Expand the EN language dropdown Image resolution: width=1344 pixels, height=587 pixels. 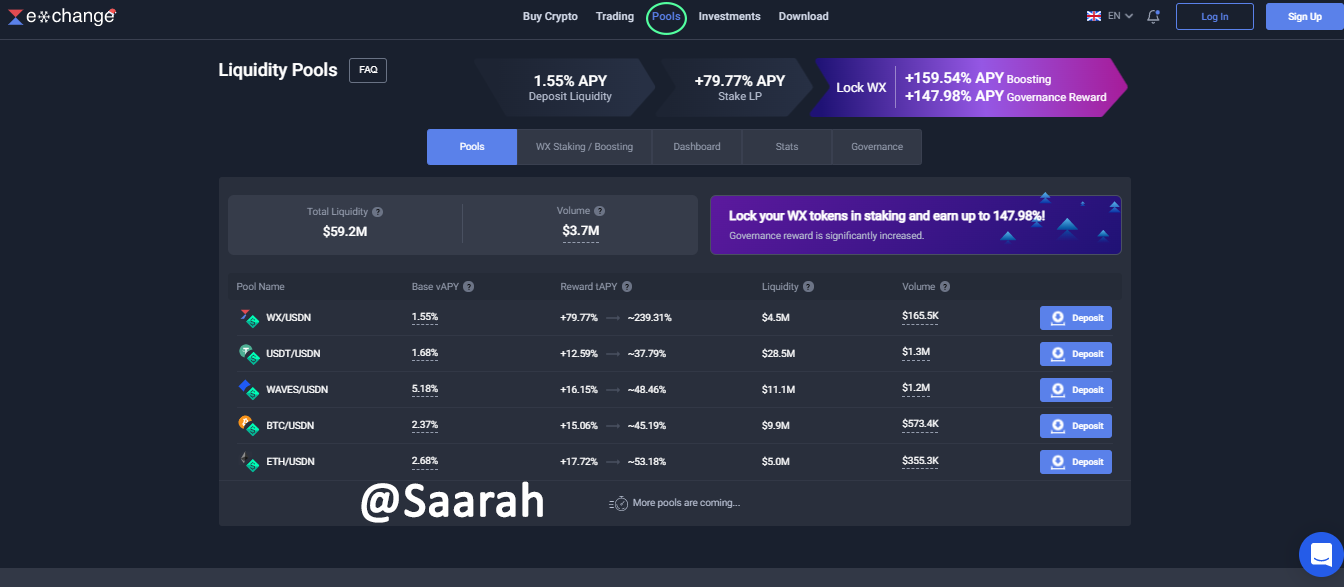click(x=1120, y=16)
